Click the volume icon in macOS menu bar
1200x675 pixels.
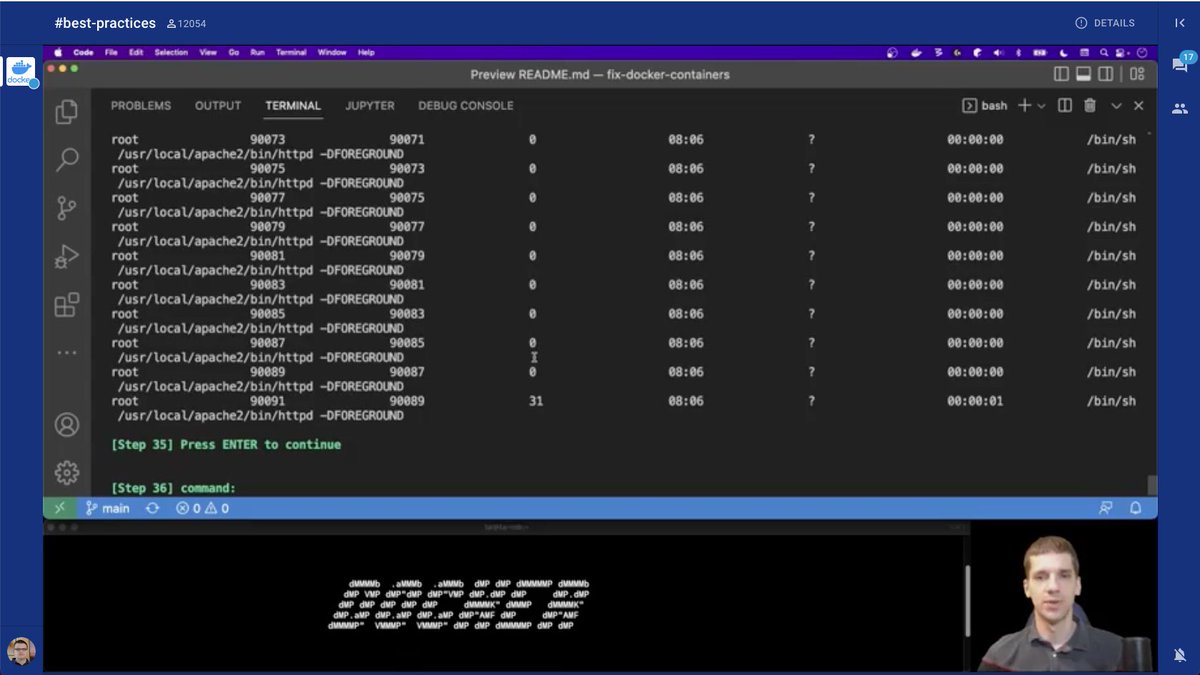click(x=1000, y=52)
